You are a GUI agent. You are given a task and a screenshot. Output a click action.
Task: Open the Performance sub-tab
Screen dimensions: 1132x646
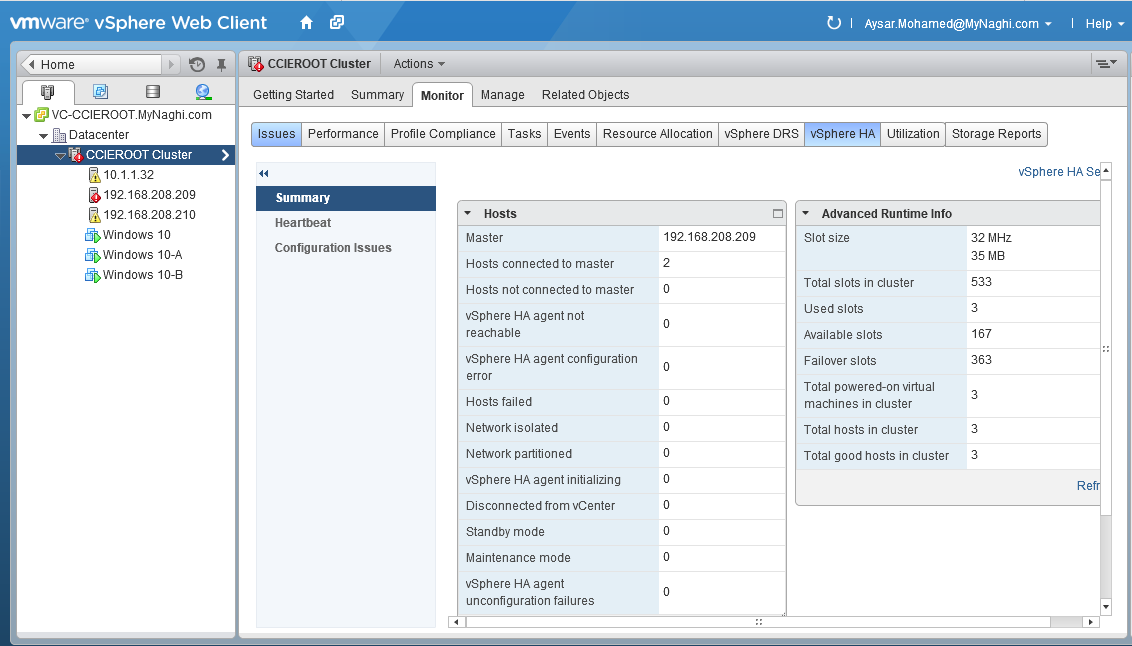tap(343, 134)
